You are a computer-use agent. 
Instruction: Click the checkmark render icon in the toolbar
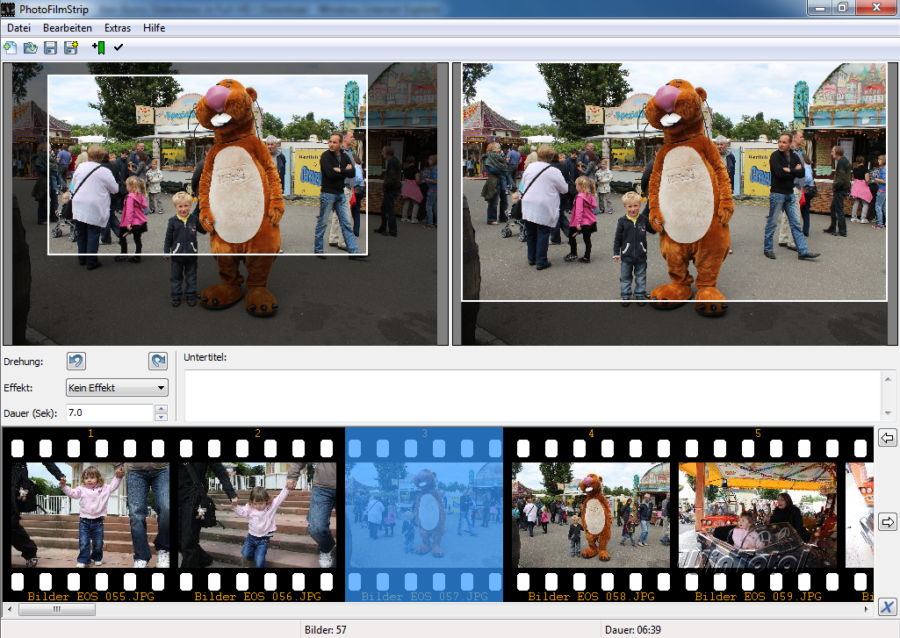(119, 47)
